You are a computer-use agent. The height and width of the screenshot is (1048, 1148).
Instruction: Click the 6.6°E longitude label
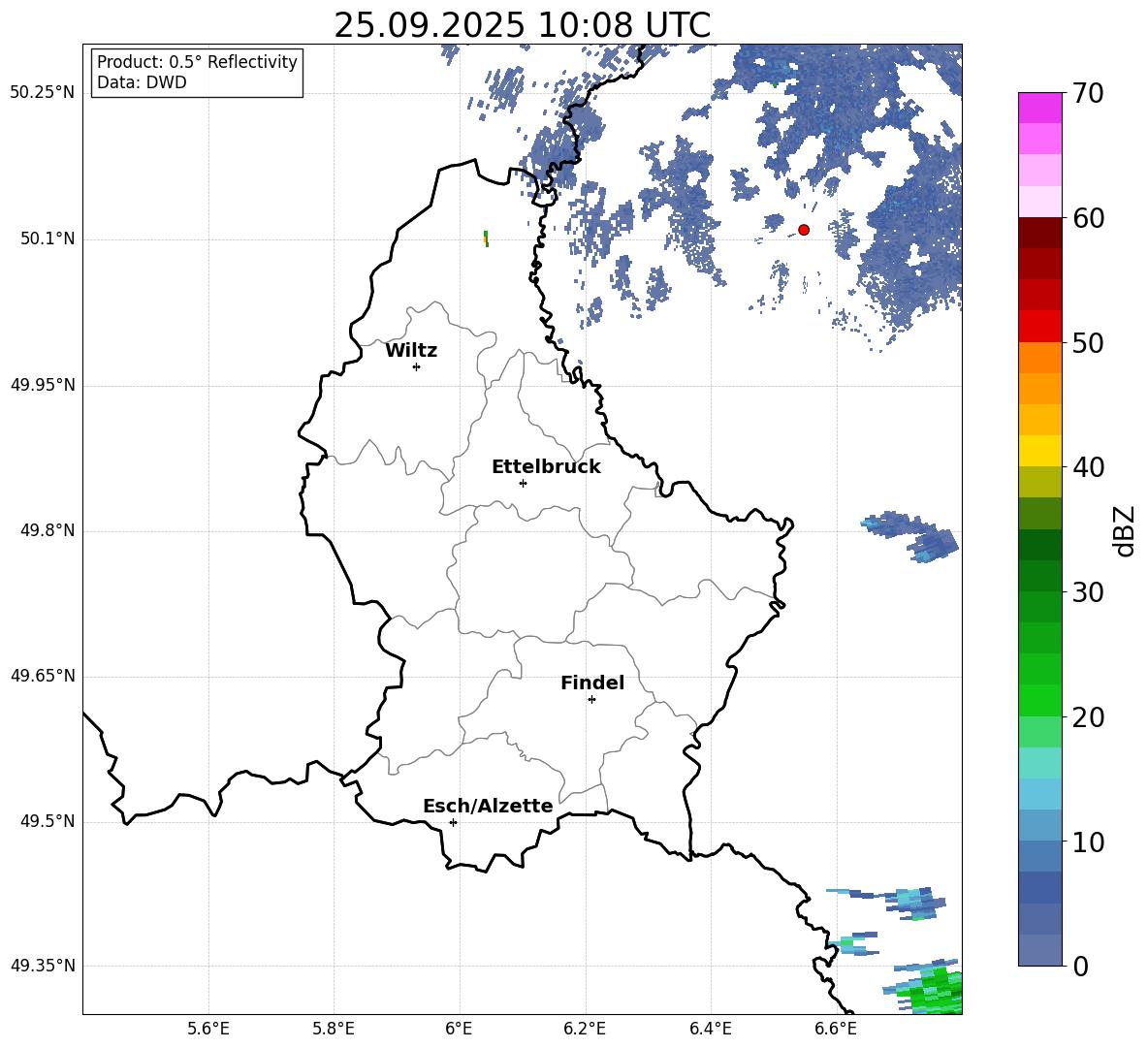pyautogui.click(x=836, y=1029)
